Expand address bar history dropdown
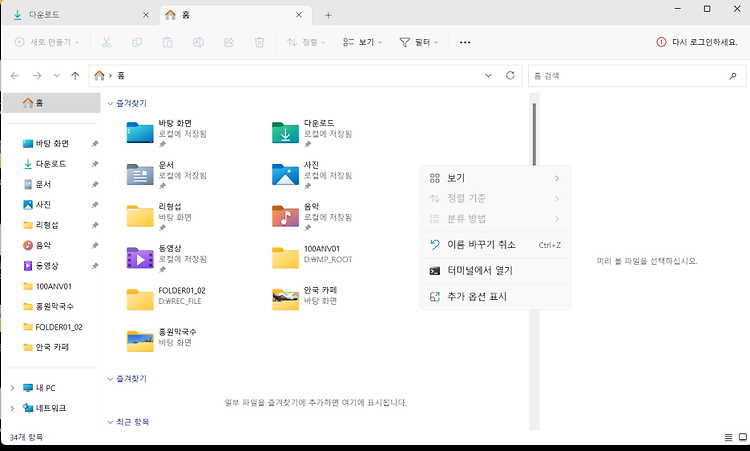This screenshot has width=750, height=451. pos(488,76)
